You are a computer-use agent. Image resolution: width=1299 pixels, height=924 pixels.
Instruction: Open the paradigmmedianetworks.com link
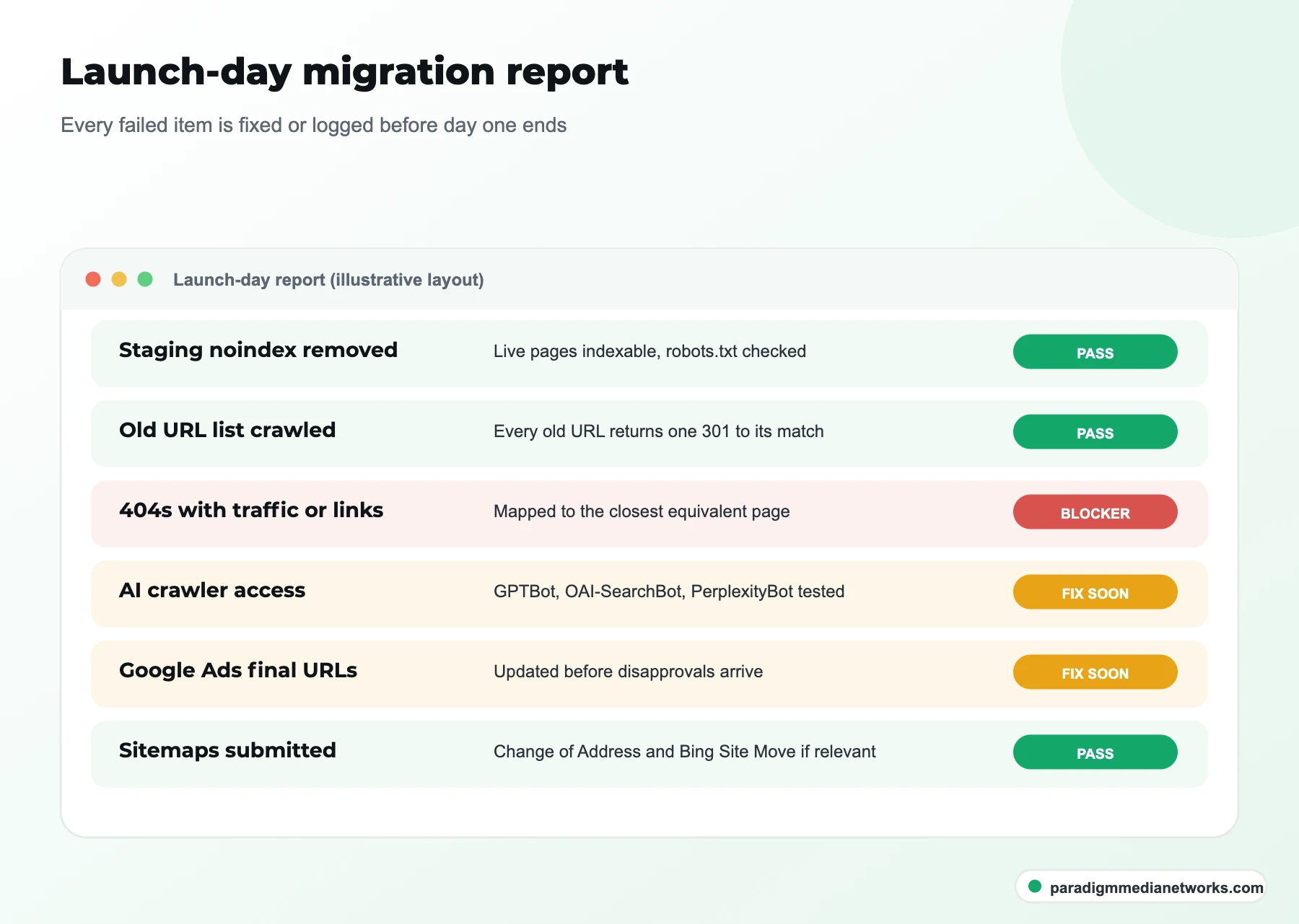1156,888
